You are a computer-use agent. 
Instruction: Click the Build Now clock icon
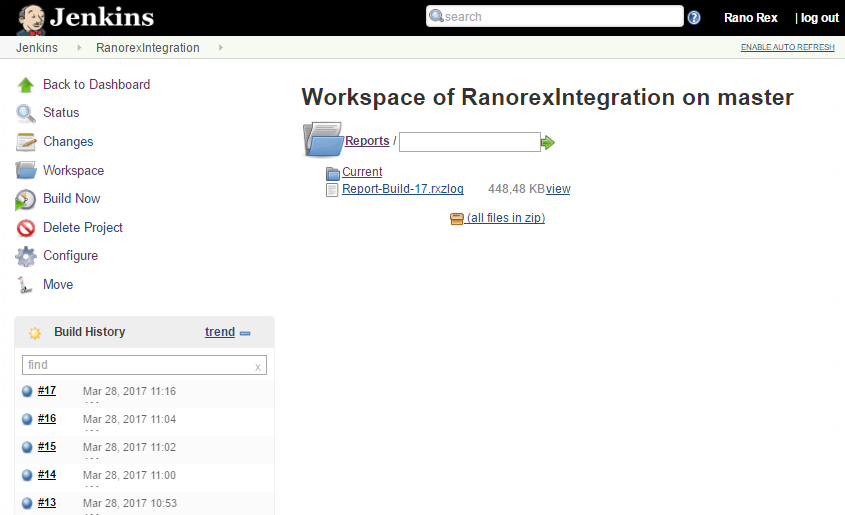click(25, 199)
